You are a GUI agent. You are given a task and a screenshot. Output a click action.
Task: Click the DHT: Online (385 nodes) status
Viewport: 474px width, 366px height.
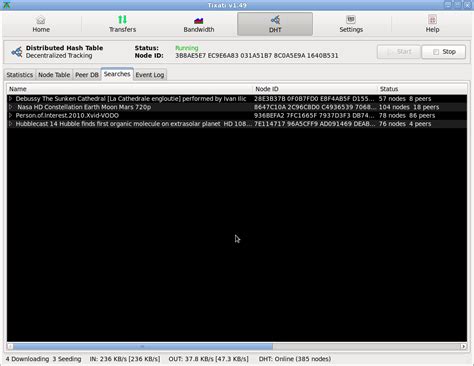pyautogui.click(x=295, y=359)
